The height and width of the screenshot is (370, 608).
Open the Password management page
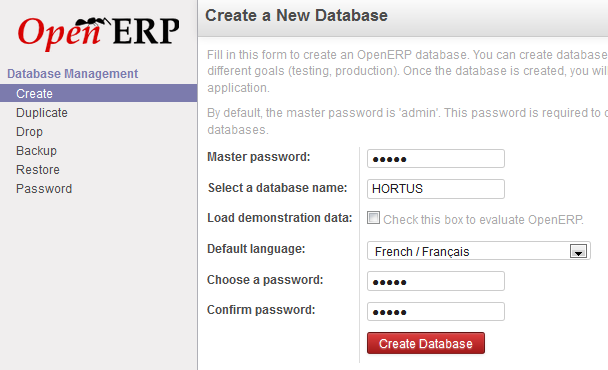coord(44,188)
